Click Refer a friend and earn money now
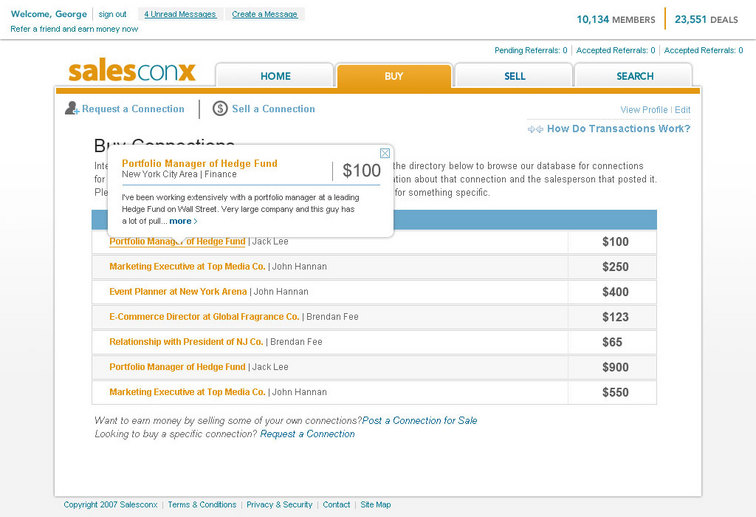Image resolution: width=756 pixels, height=517 pixels. (x=74, y=29)
